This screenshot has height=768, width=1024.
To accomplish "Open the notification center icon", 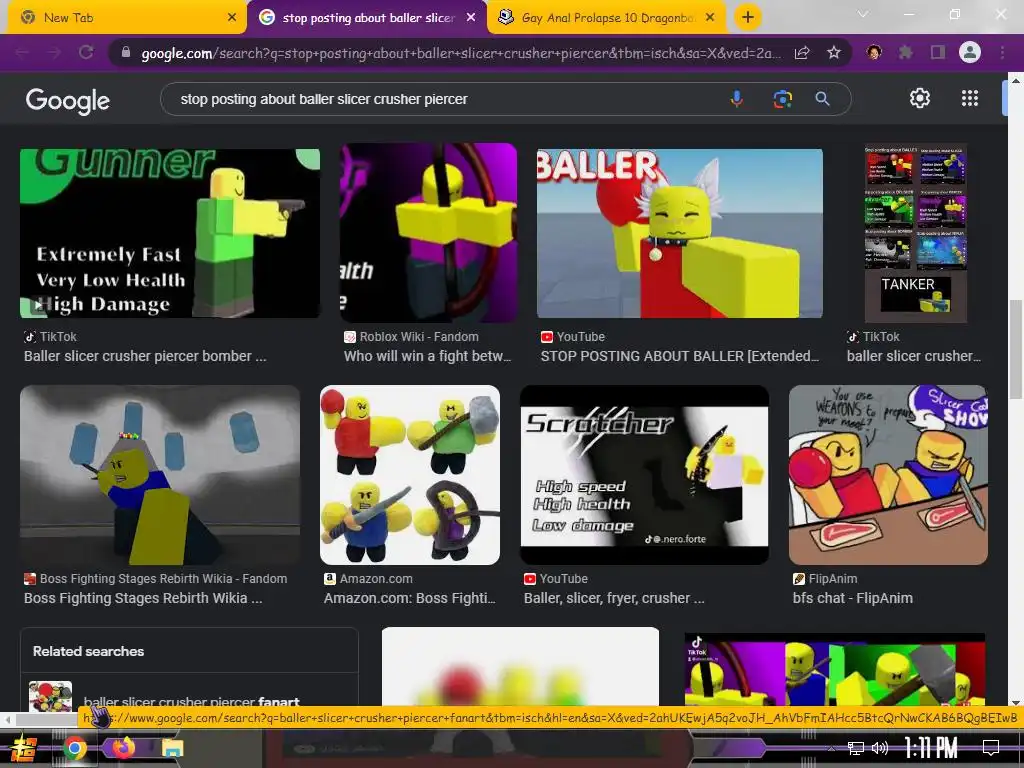I will (991, 747).
